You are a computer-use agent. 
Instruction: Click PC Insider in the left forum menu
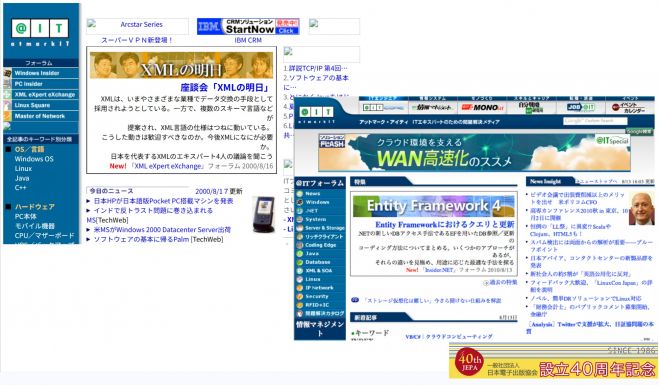point(29,84)
